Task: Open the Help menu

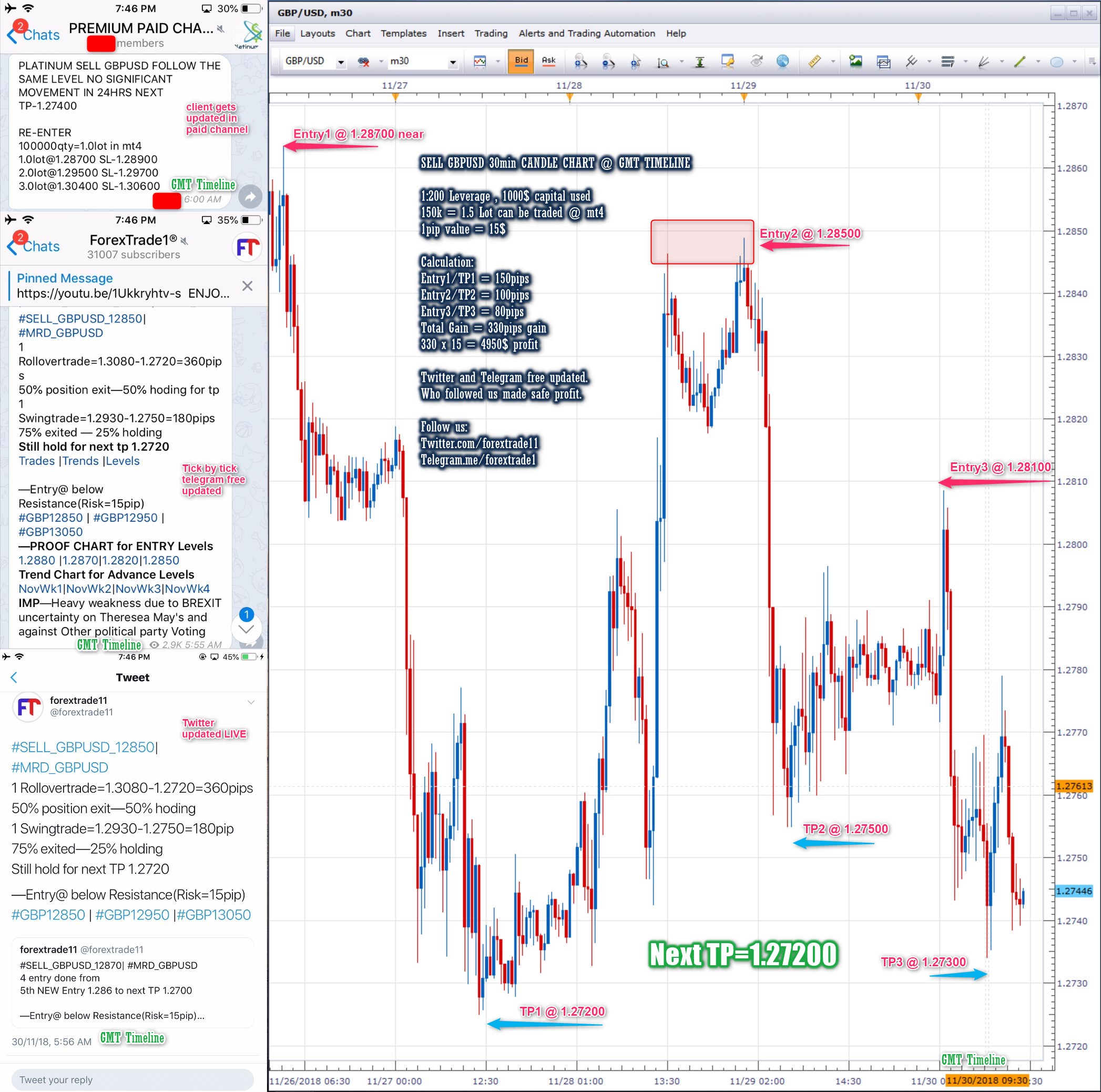Action: (x=676, y=34)
